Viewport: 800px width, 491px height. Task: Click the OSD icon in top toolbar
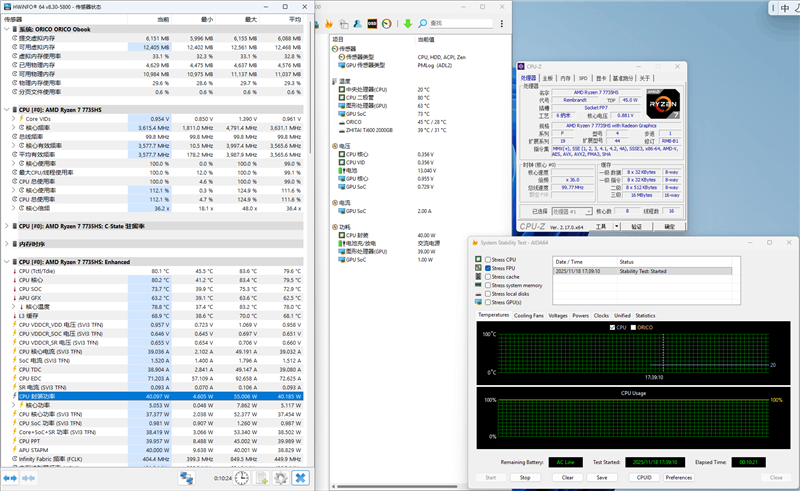click(x=372, y=23)
